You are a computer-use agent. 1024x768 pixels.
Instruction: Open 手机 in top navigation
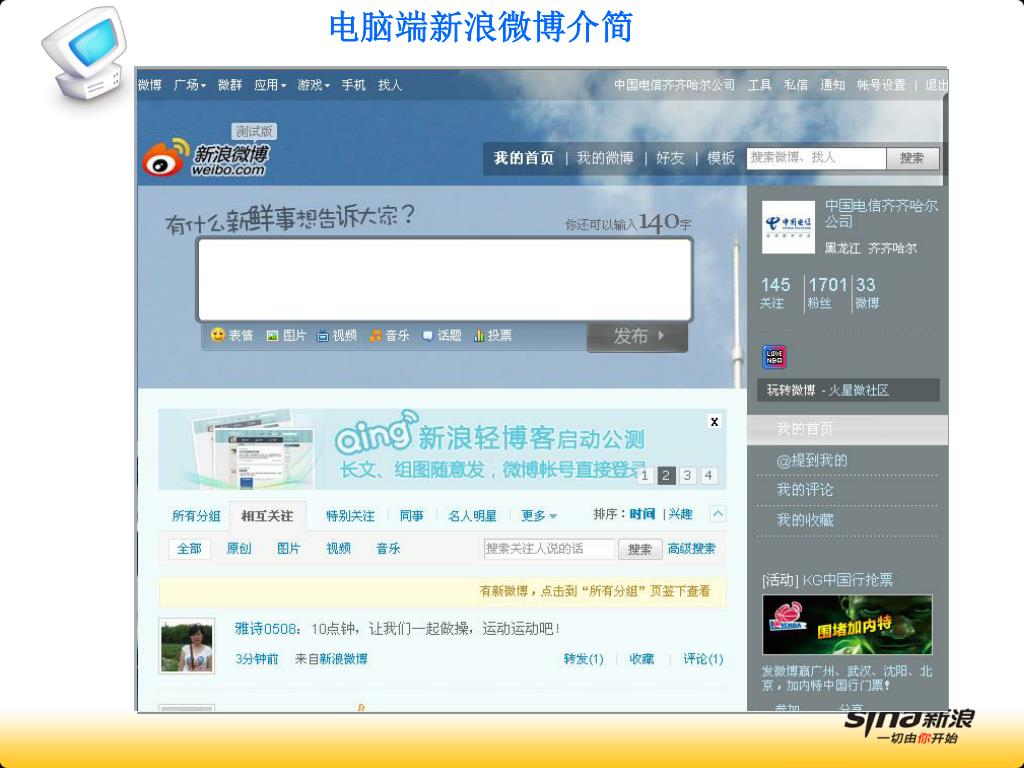353,85
